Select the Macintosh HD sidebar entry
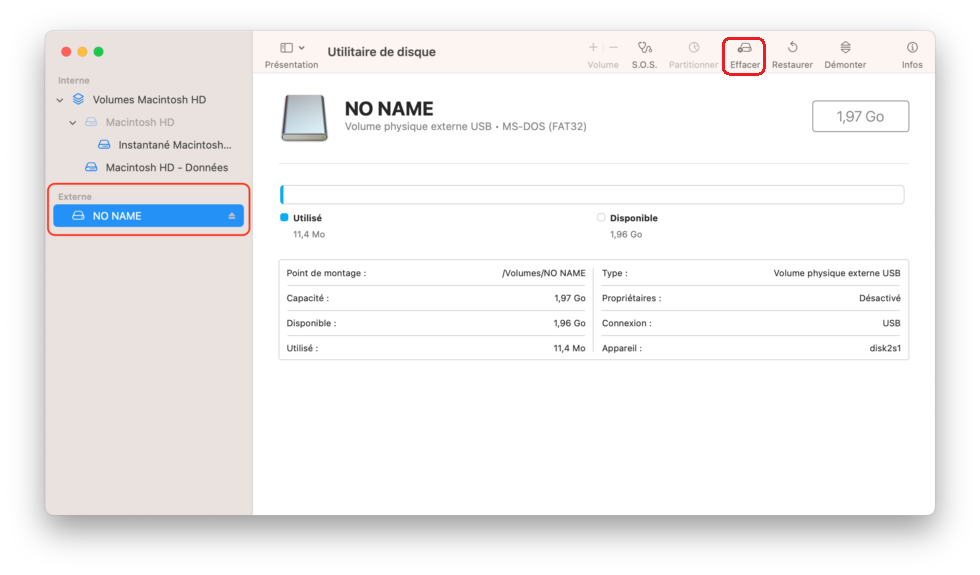The width and height of the screenshot is (980, 575). 149,122
